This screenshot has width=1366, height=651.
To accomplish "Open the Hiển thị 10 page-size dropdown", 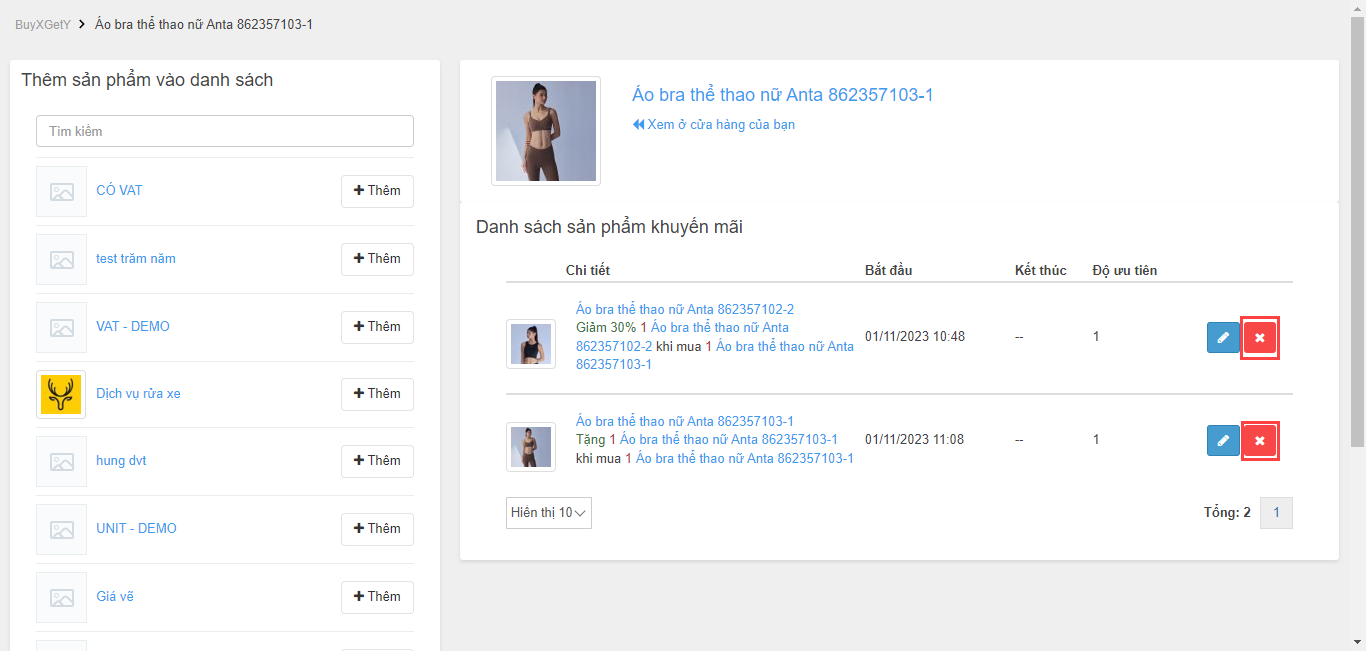I will [x=549, y=513].
